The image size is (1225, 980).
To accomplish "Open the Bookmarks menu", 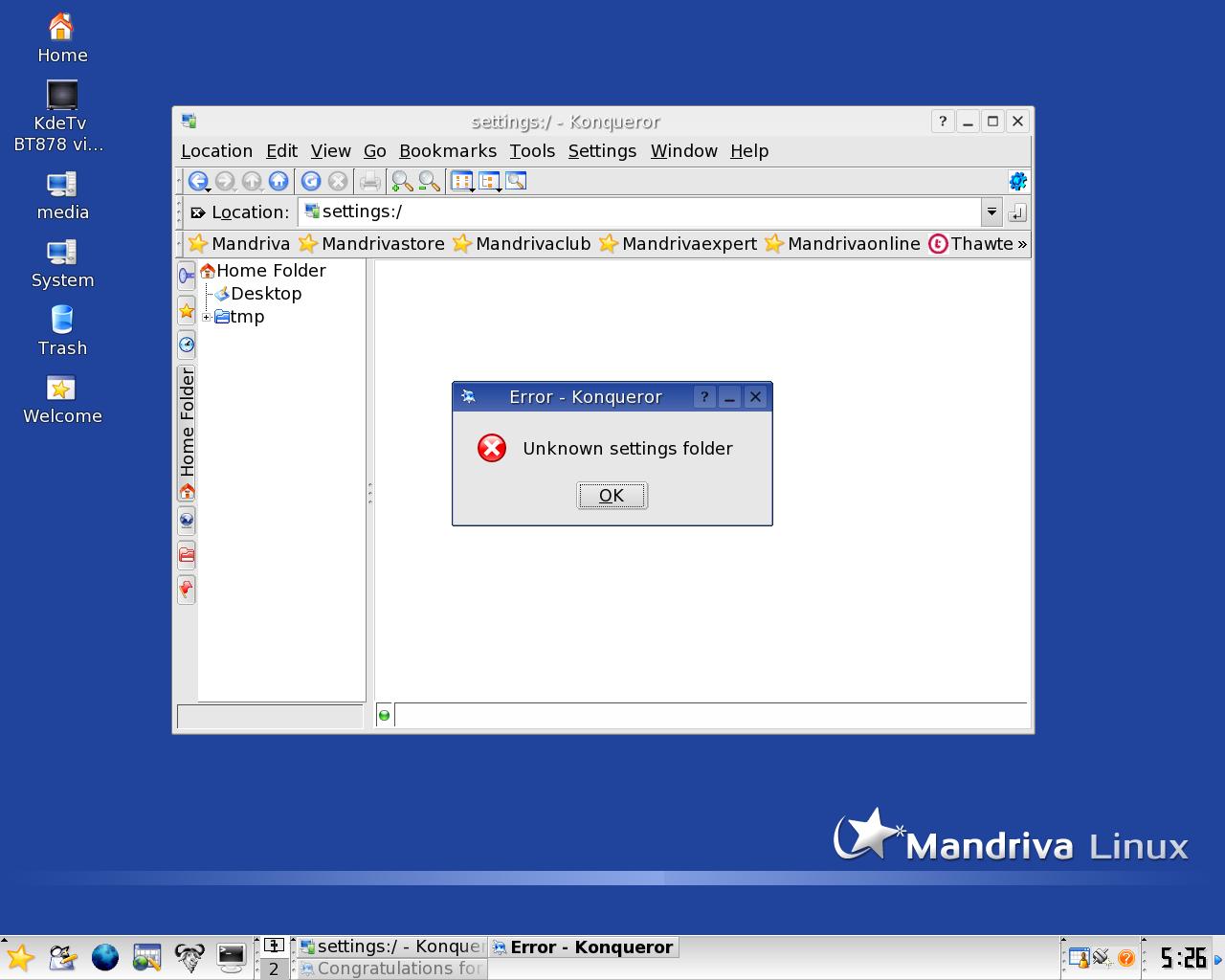I will pyautogui.click(x=448, y=151).
